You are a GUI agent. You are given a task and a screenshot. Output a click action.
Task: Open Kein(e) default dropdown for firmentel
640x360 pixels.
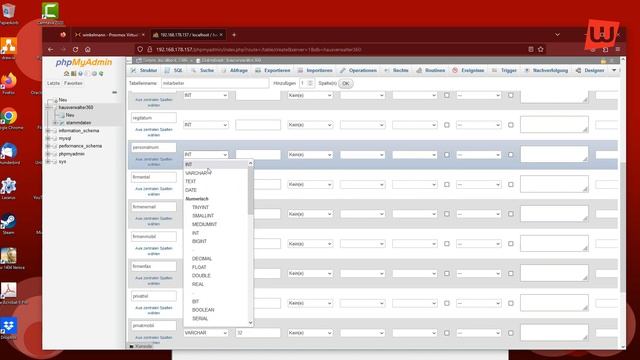(x=310, y=184)
